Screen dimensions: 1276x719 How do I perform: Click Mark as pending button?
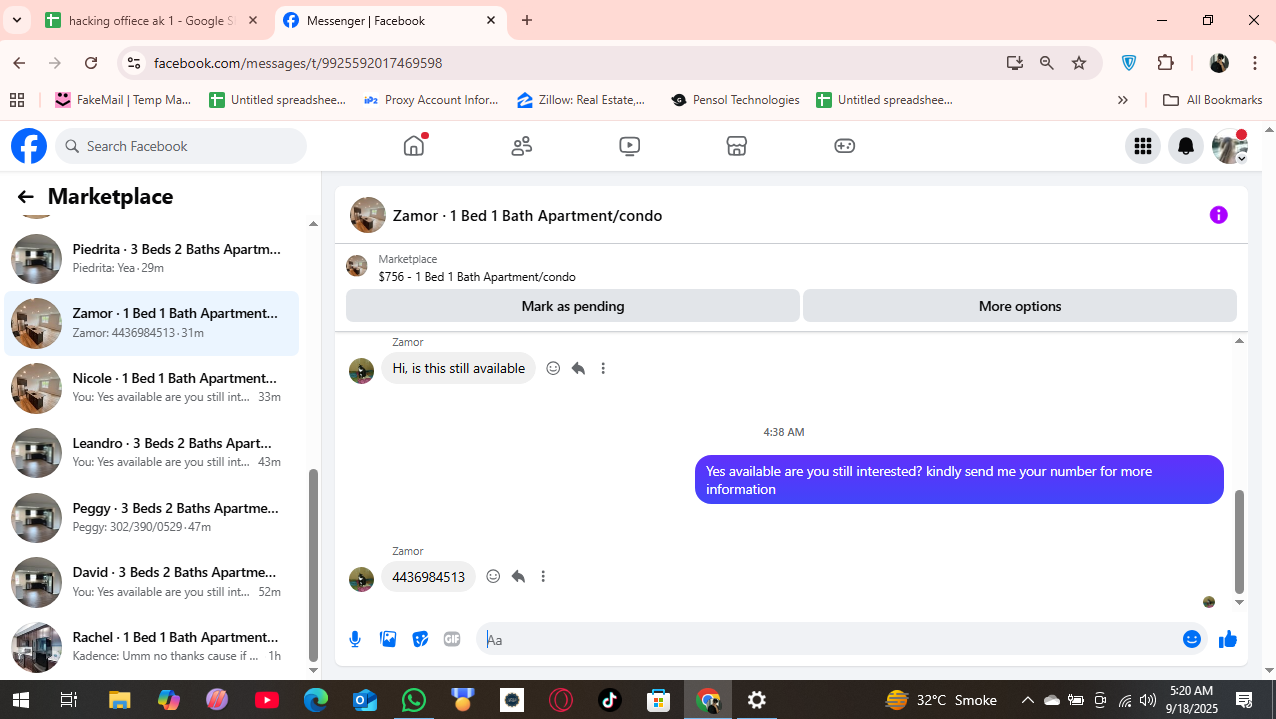(x=573, y=306)
